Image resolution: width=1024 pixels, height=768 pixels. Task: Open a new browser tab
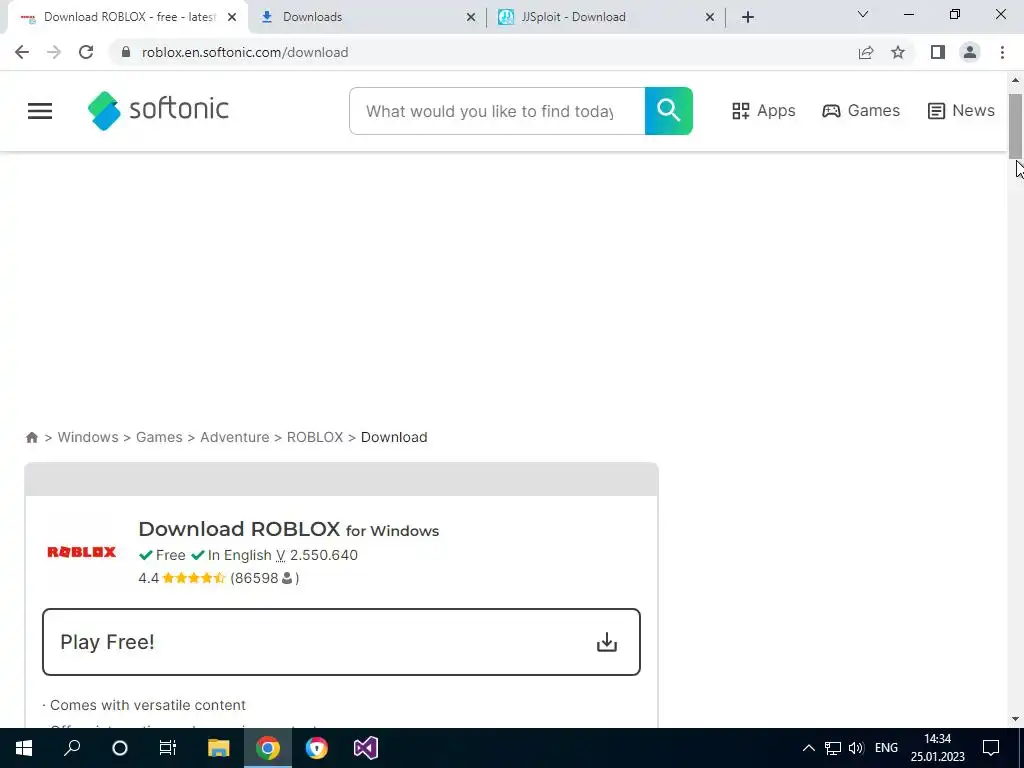click(748, 17)
